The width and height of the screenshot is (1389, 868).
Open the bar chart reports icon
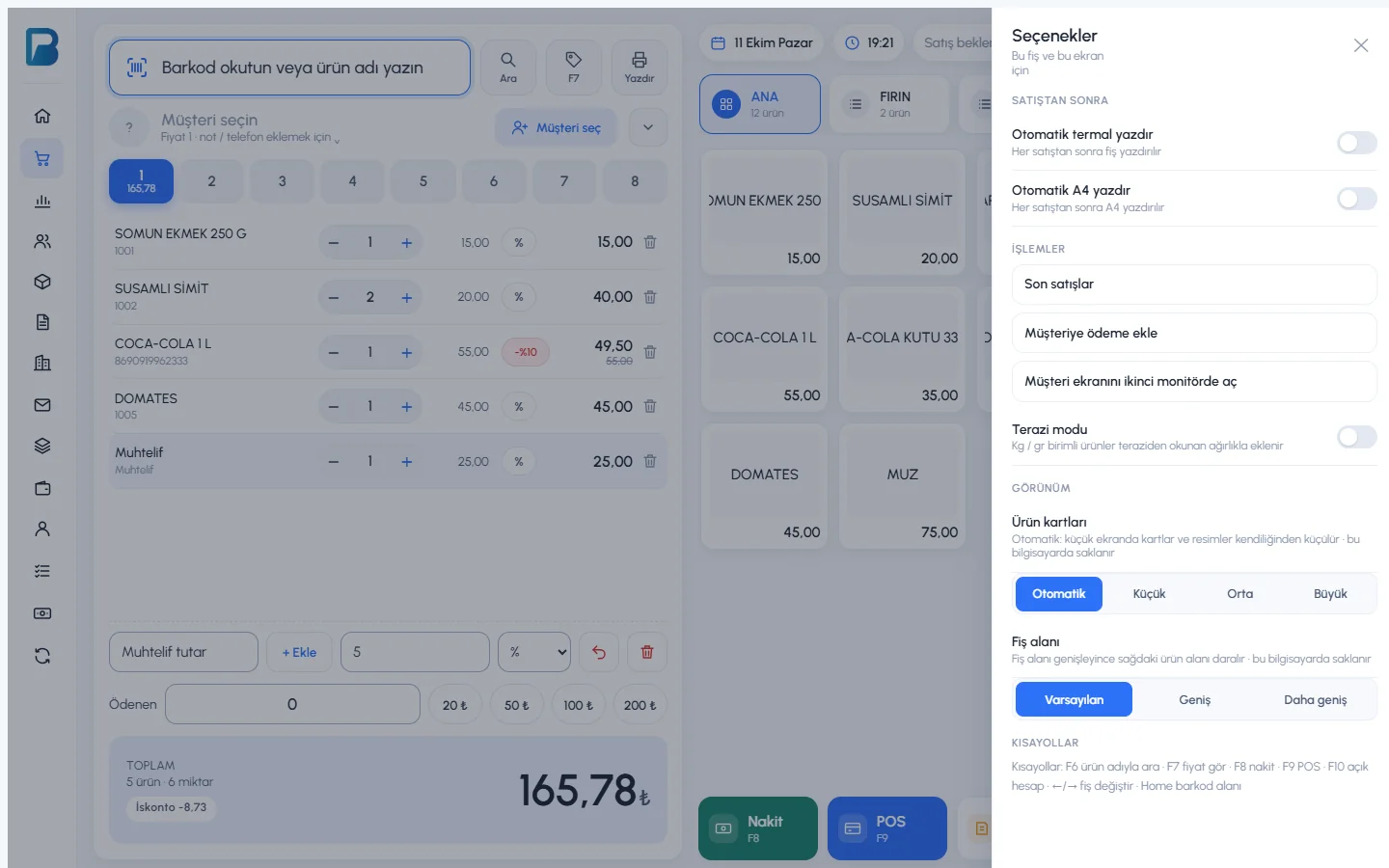[x=42, y=201]
